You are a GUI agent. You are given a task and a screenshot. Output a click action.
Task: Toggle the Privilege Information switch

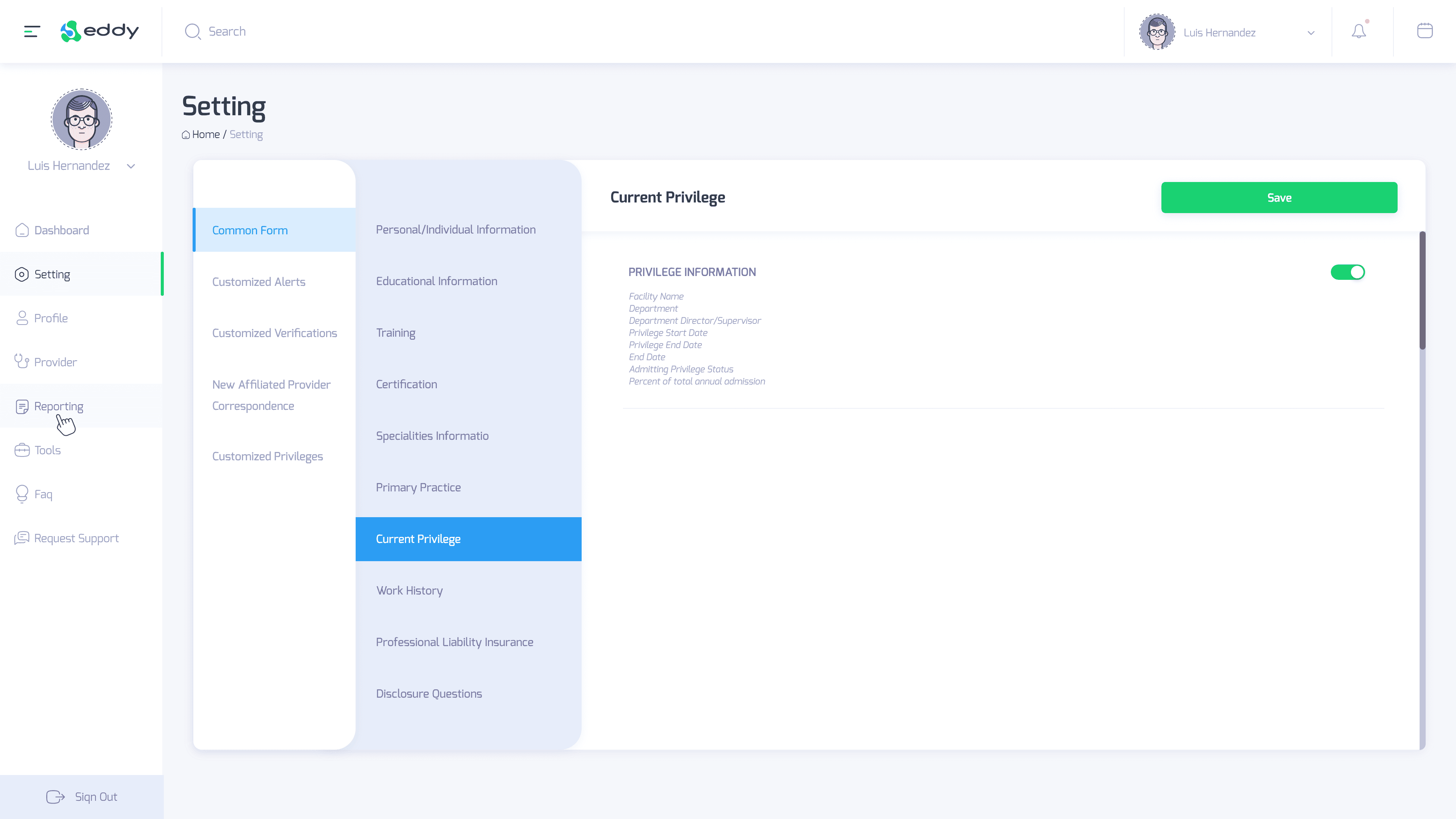pos(1348,273)
